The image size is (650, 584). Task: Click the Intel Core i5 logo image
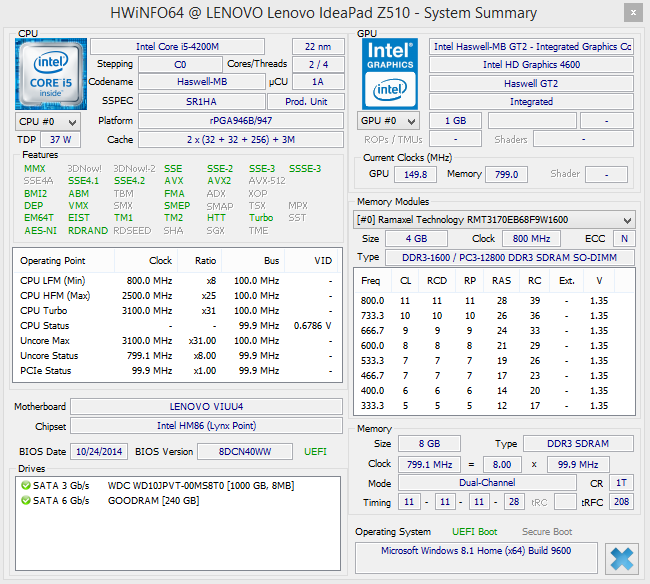[51, 74]
